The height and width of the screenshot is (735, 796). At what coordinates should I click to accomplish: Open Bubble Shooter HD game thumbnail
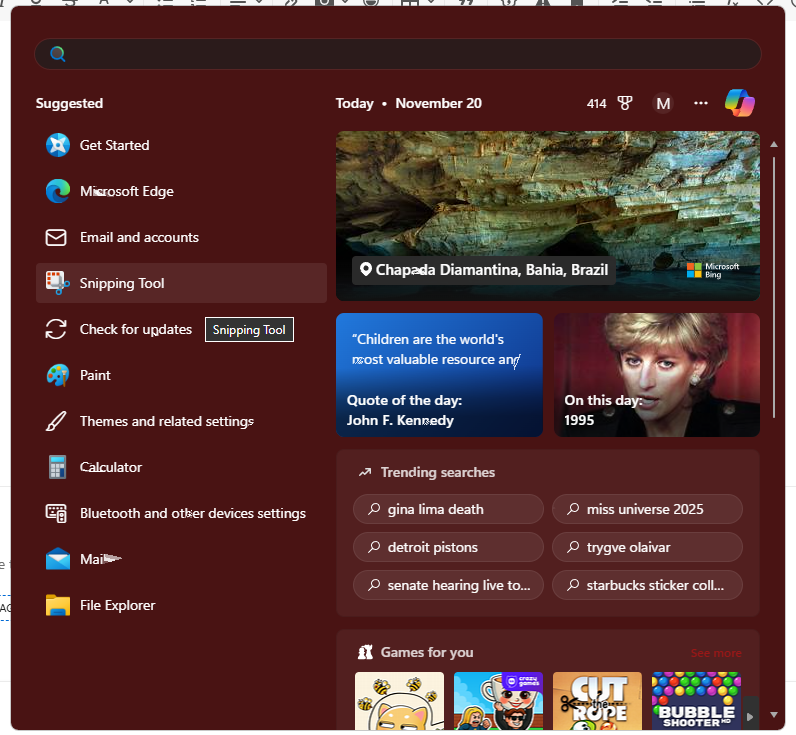click(x=696, y=701)
